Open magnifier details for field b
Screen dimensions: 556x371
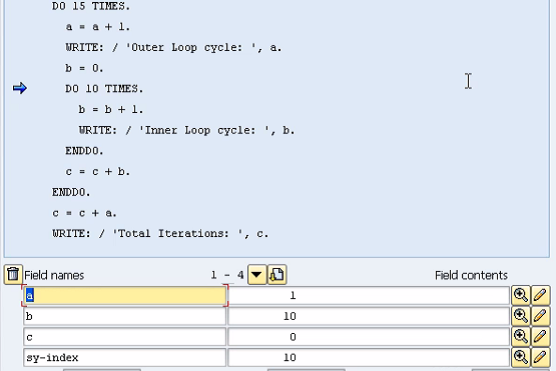tap(521, 316)
